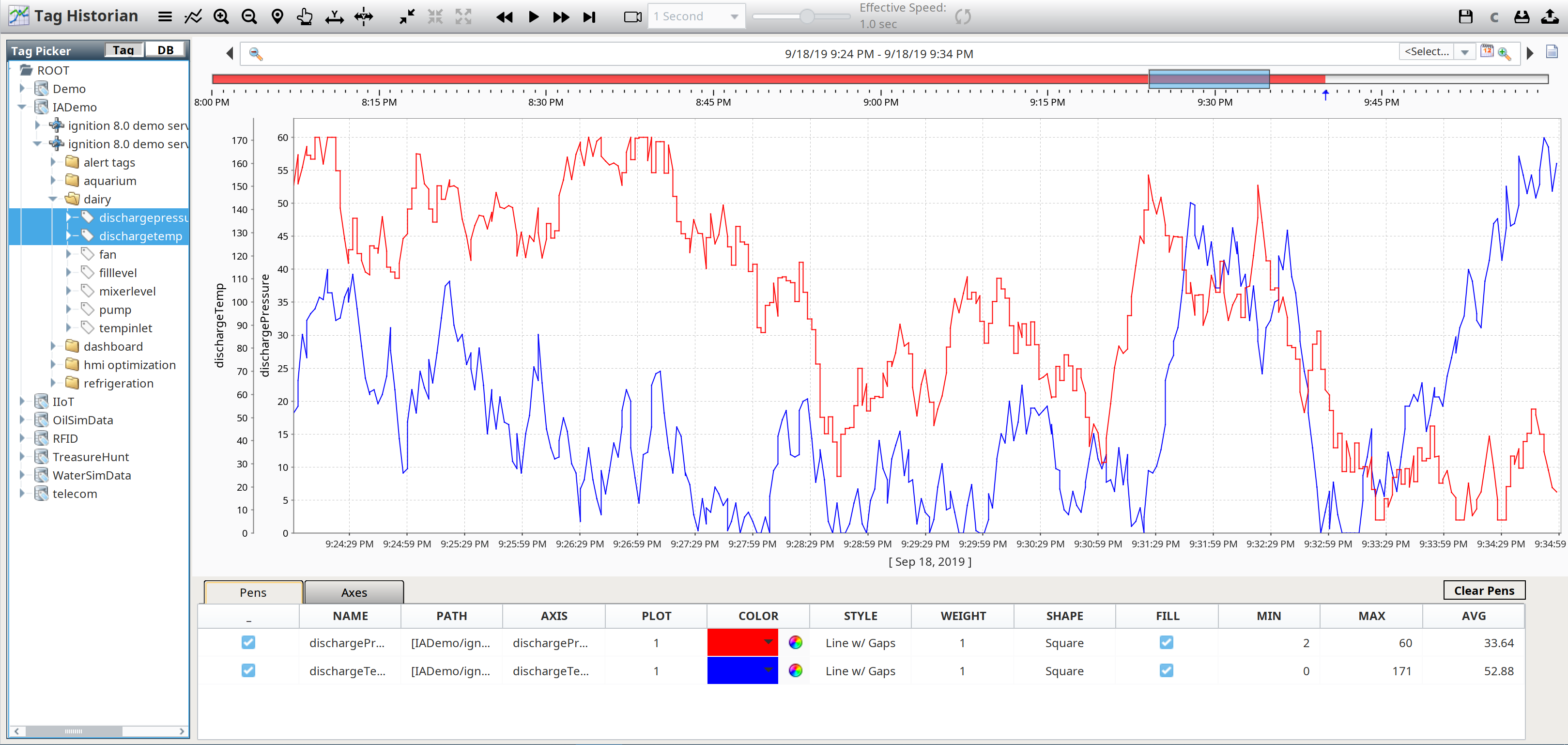Expand the IIoT tree node
Viewport: 1568px width, 745px height.
[23, 401]
